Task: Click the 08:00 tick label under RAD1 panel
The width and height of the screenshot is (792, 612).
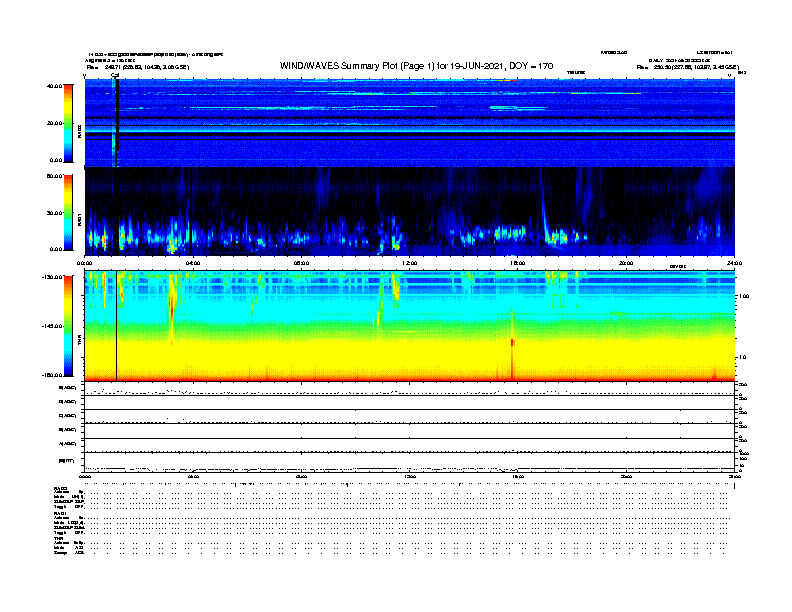Action: (x=302, y=263)
